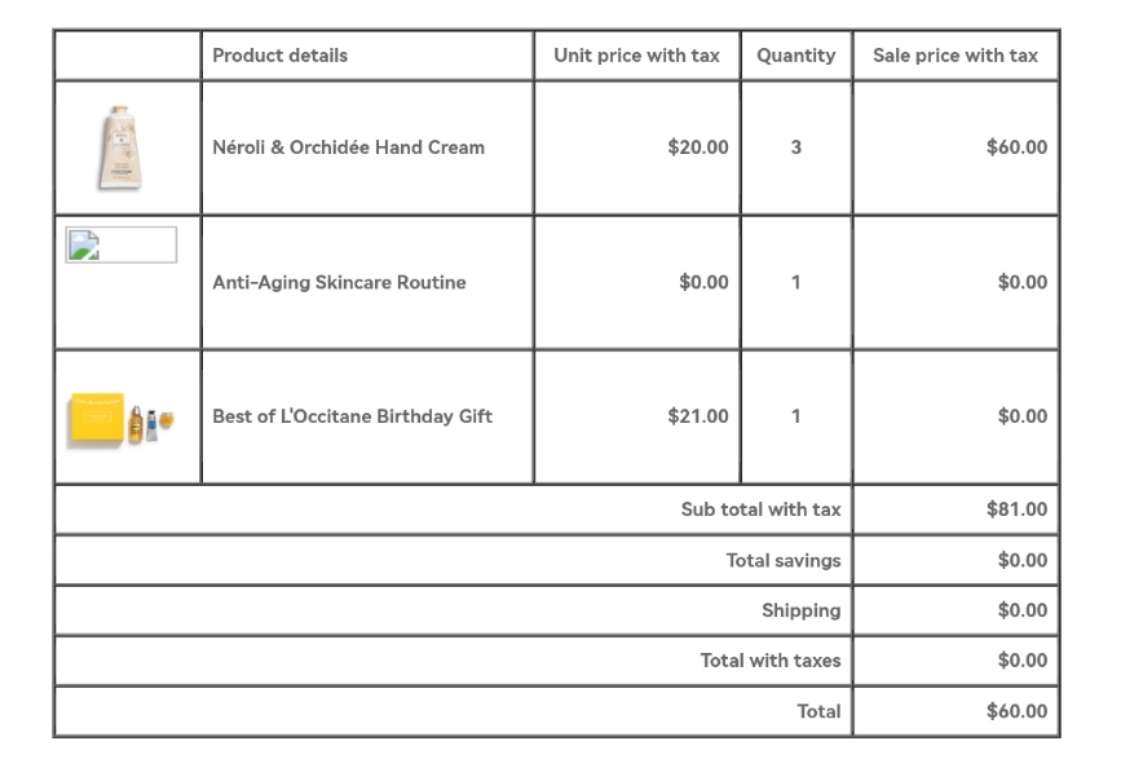Click the yellow Birthday Gift box image

(97, 419)
